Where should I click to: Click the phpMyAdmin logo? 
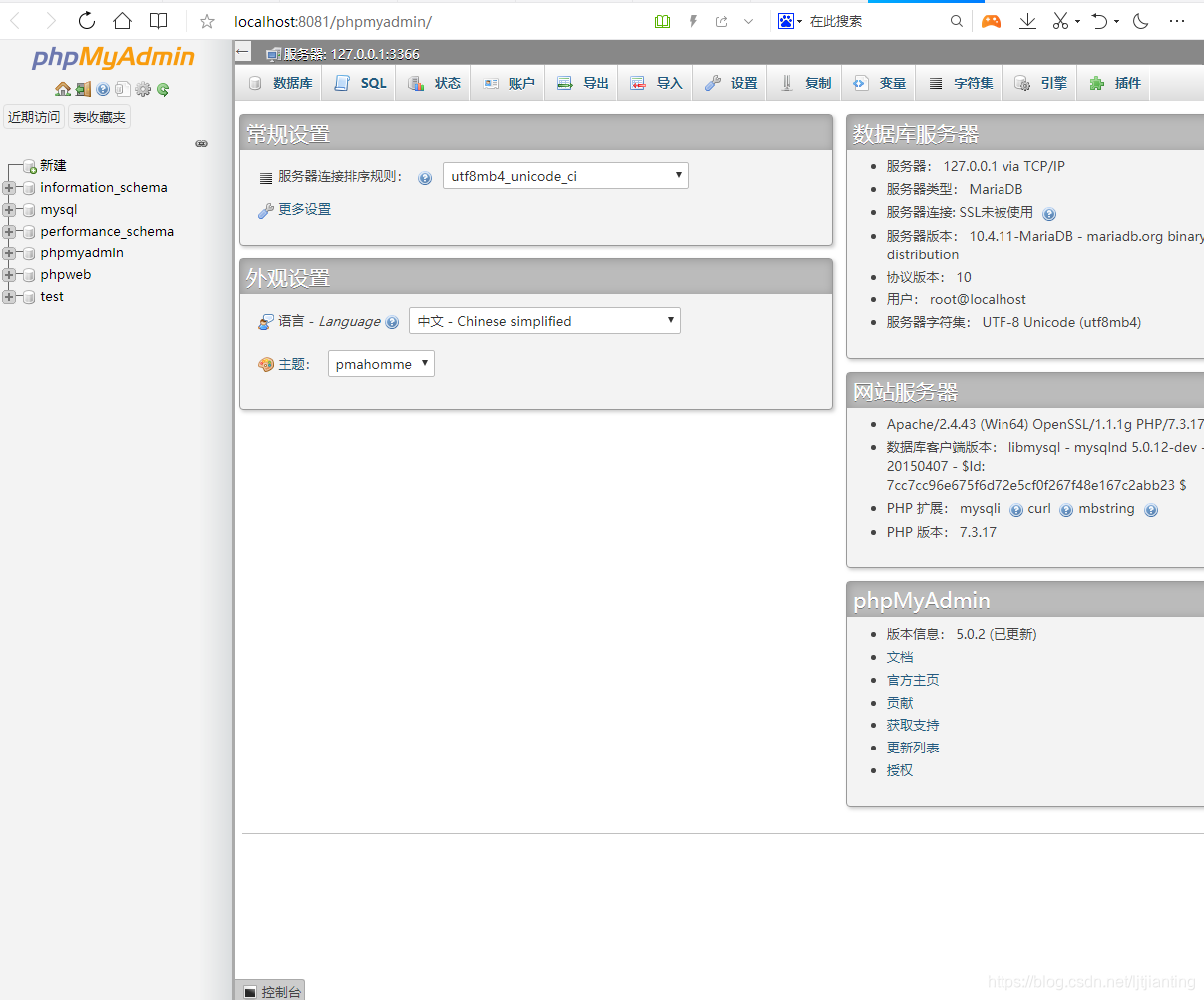click(x=113, y=58)
